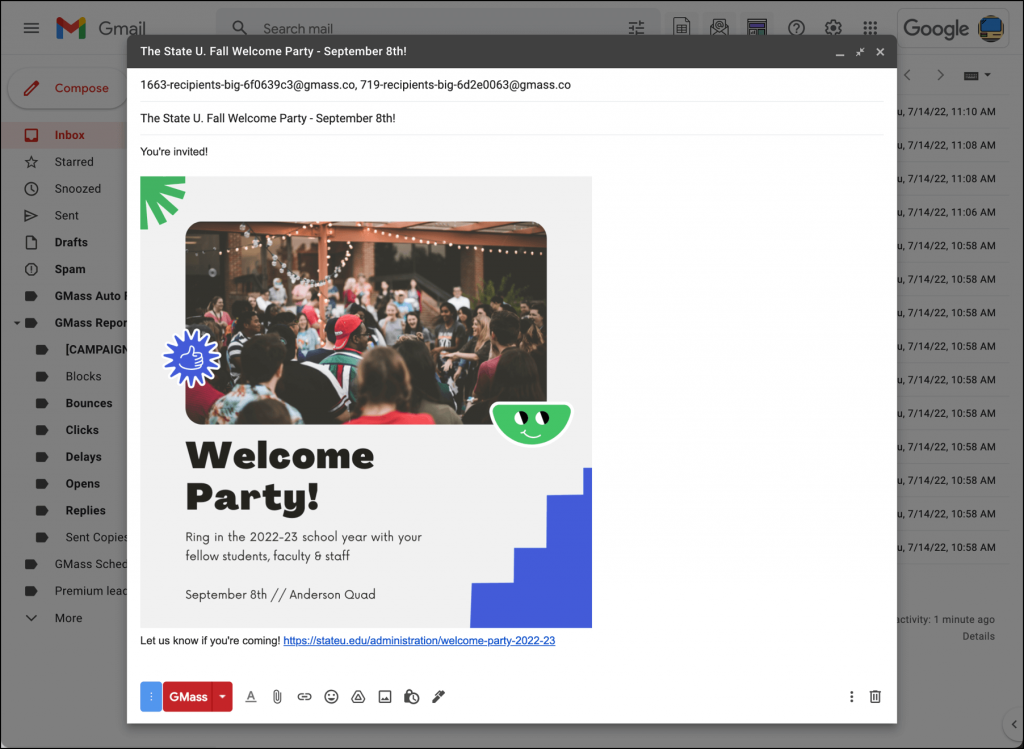
Task: Open the GMass dropdown arrow
Action: [x=221, y=696]
